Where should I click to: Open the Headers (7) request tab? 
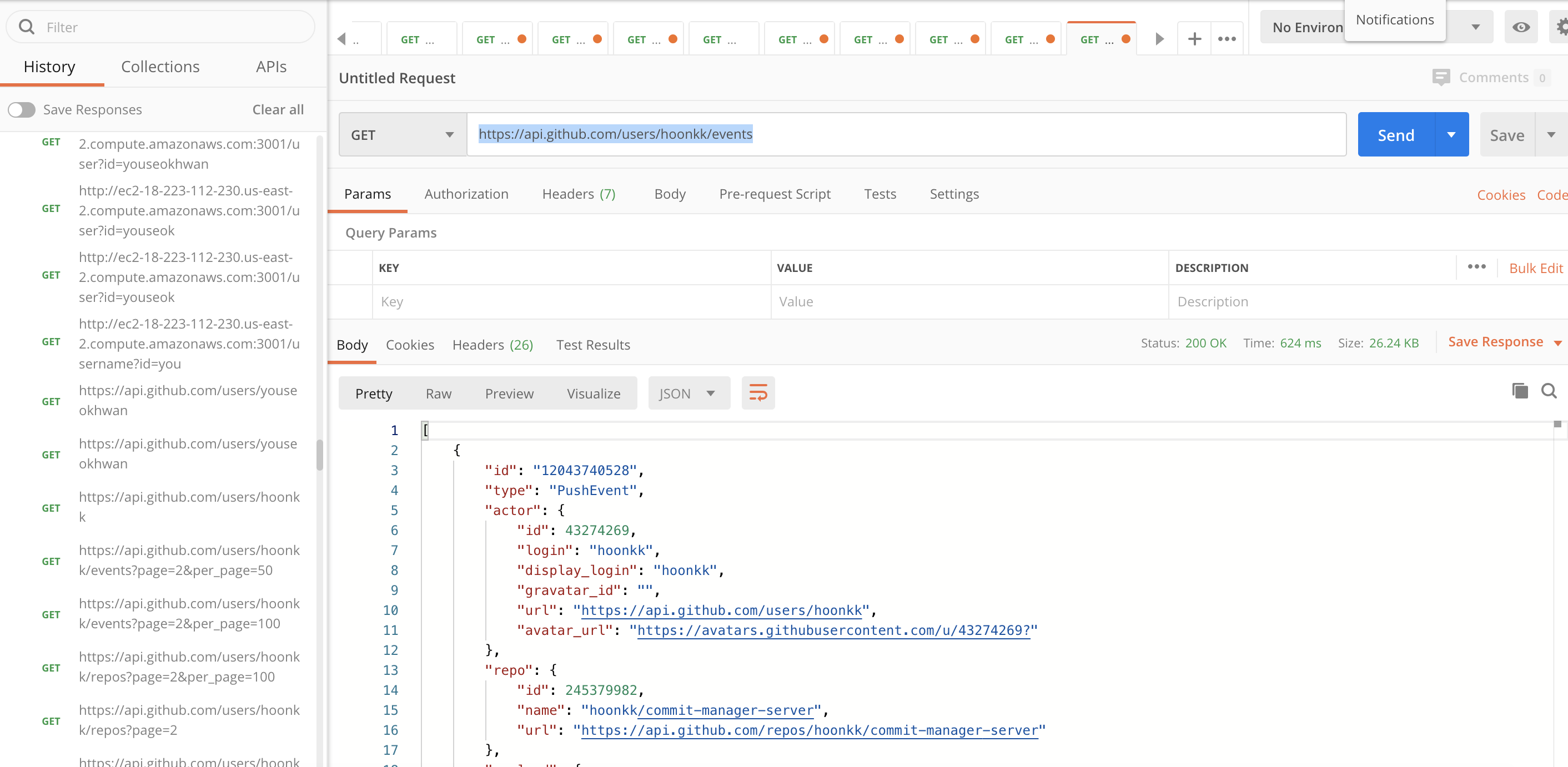[x=578, y=194]
